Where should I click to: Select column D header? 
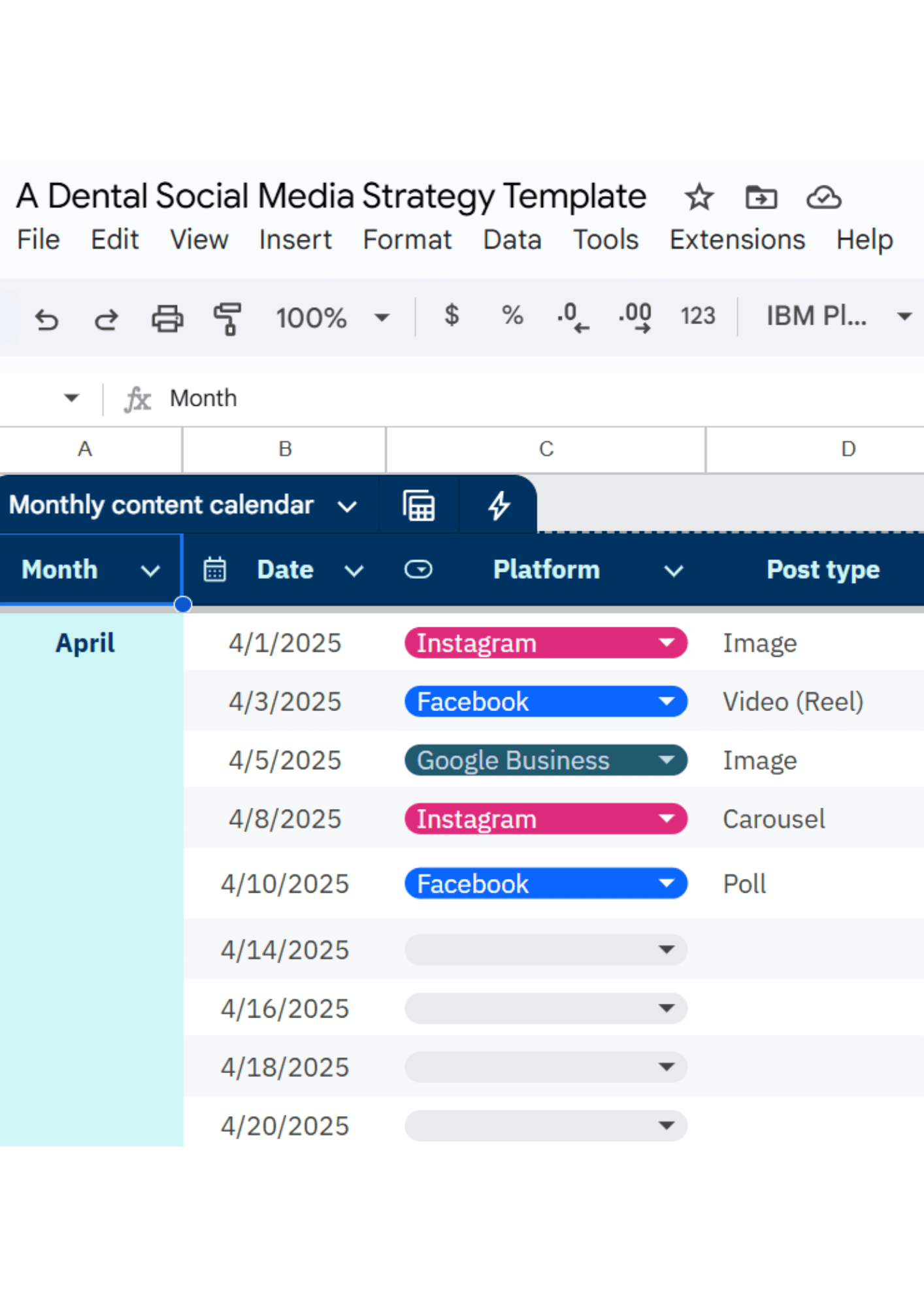(x=816, y=450)
